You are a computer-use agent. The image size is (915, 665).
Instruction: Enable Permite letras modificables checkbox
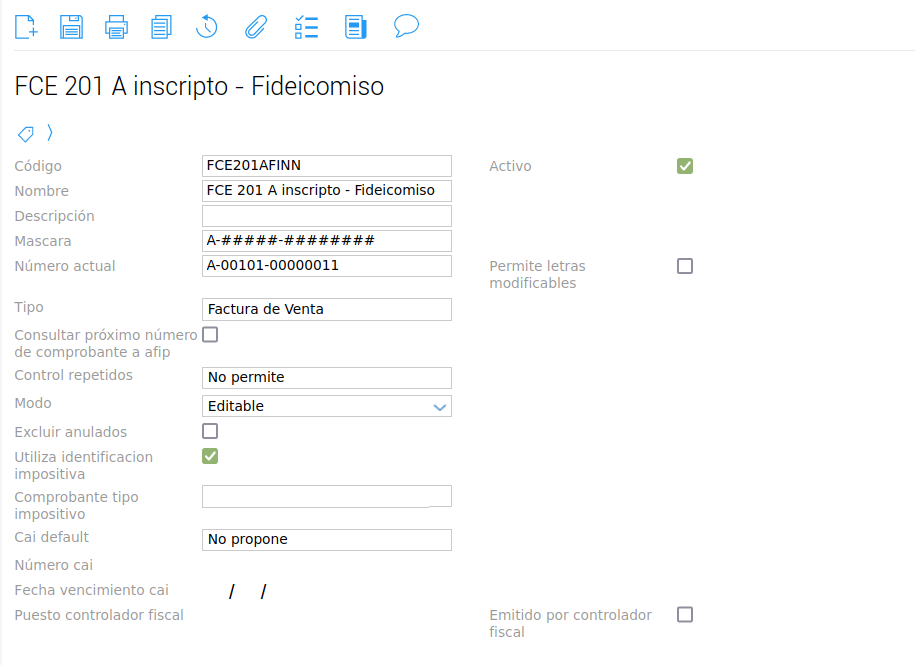[x=685, y=266]
